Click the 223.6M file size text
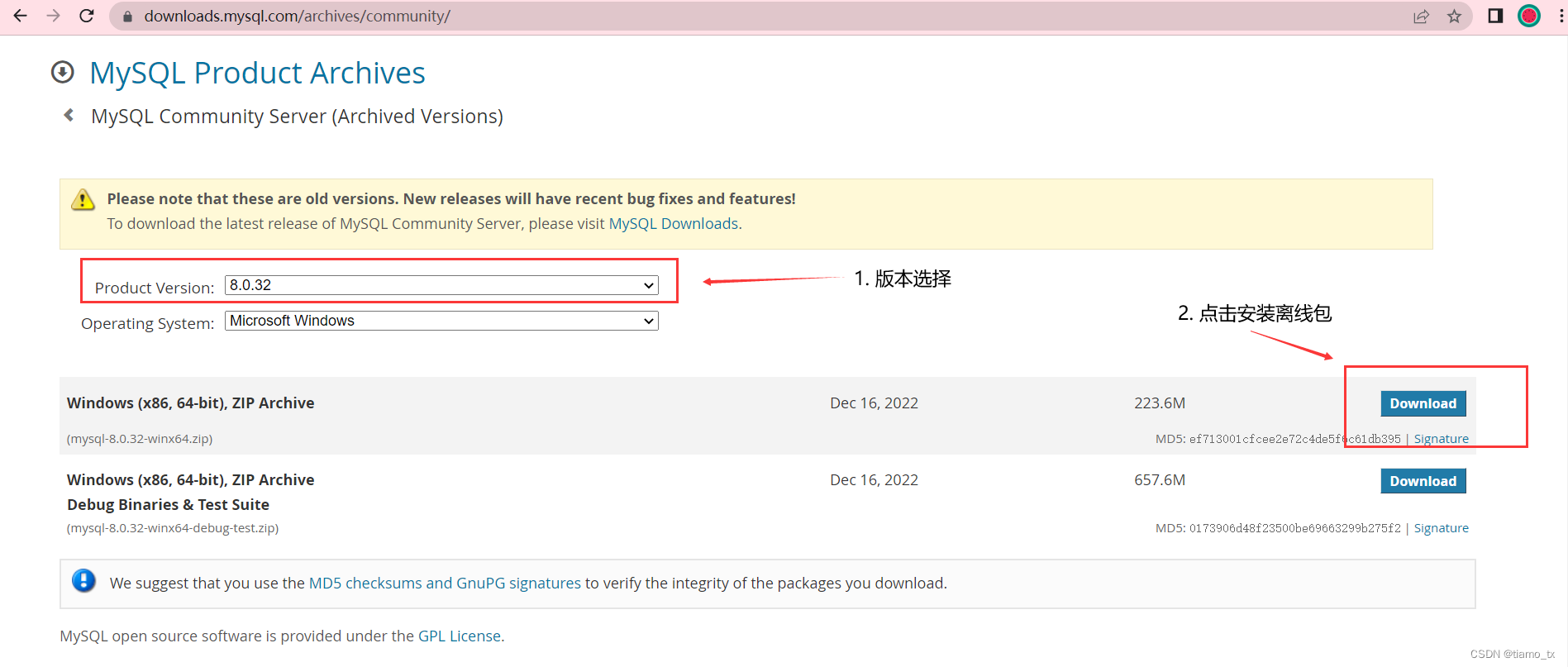This screenshot has height=667, width=1568. (1160, 403)
